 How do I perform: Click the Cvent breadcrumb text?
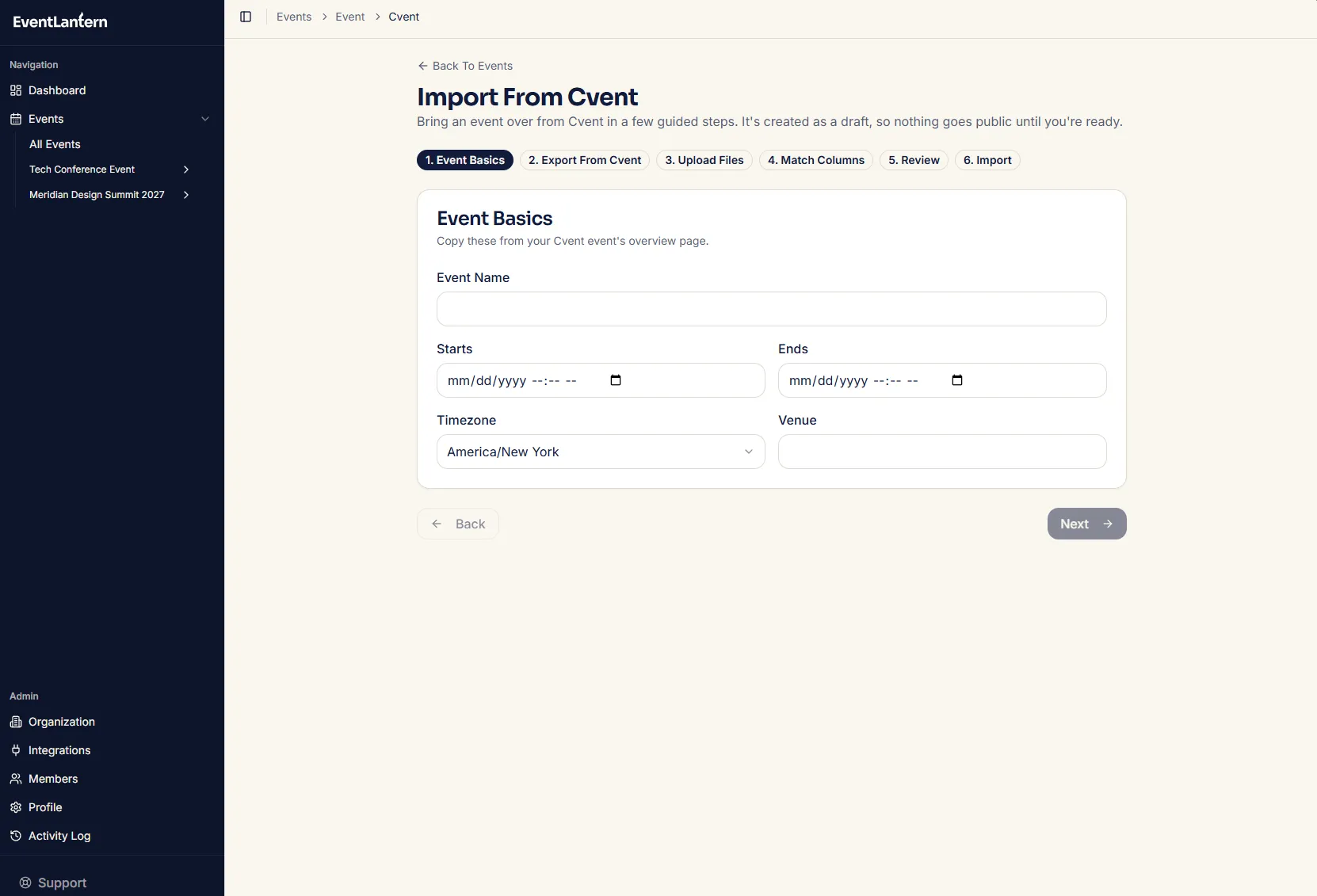404,17
